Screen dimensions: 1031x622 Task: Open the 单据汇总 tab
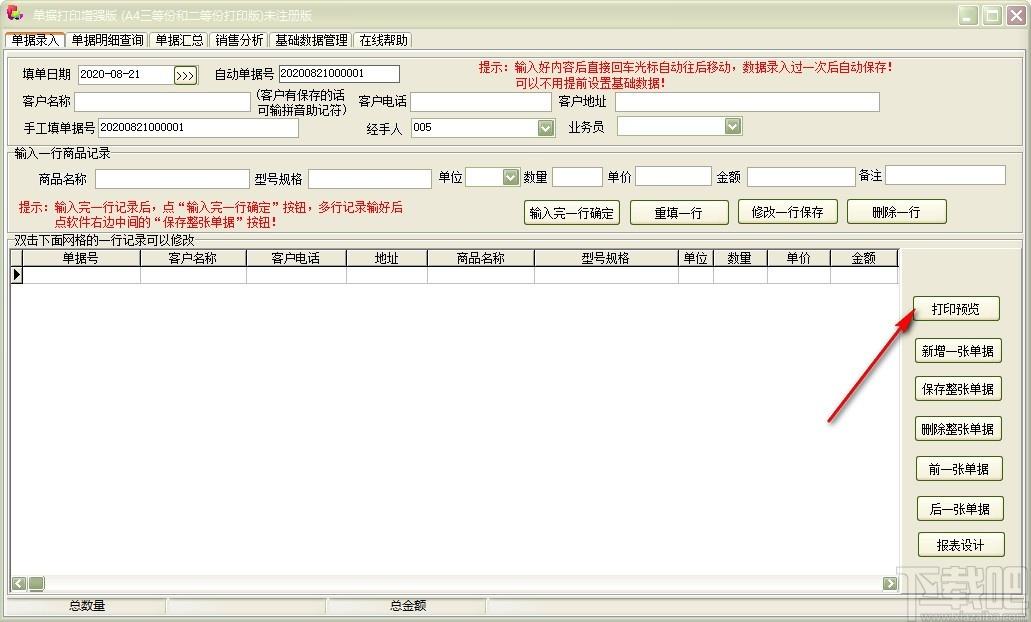click(x=180, y=40)
